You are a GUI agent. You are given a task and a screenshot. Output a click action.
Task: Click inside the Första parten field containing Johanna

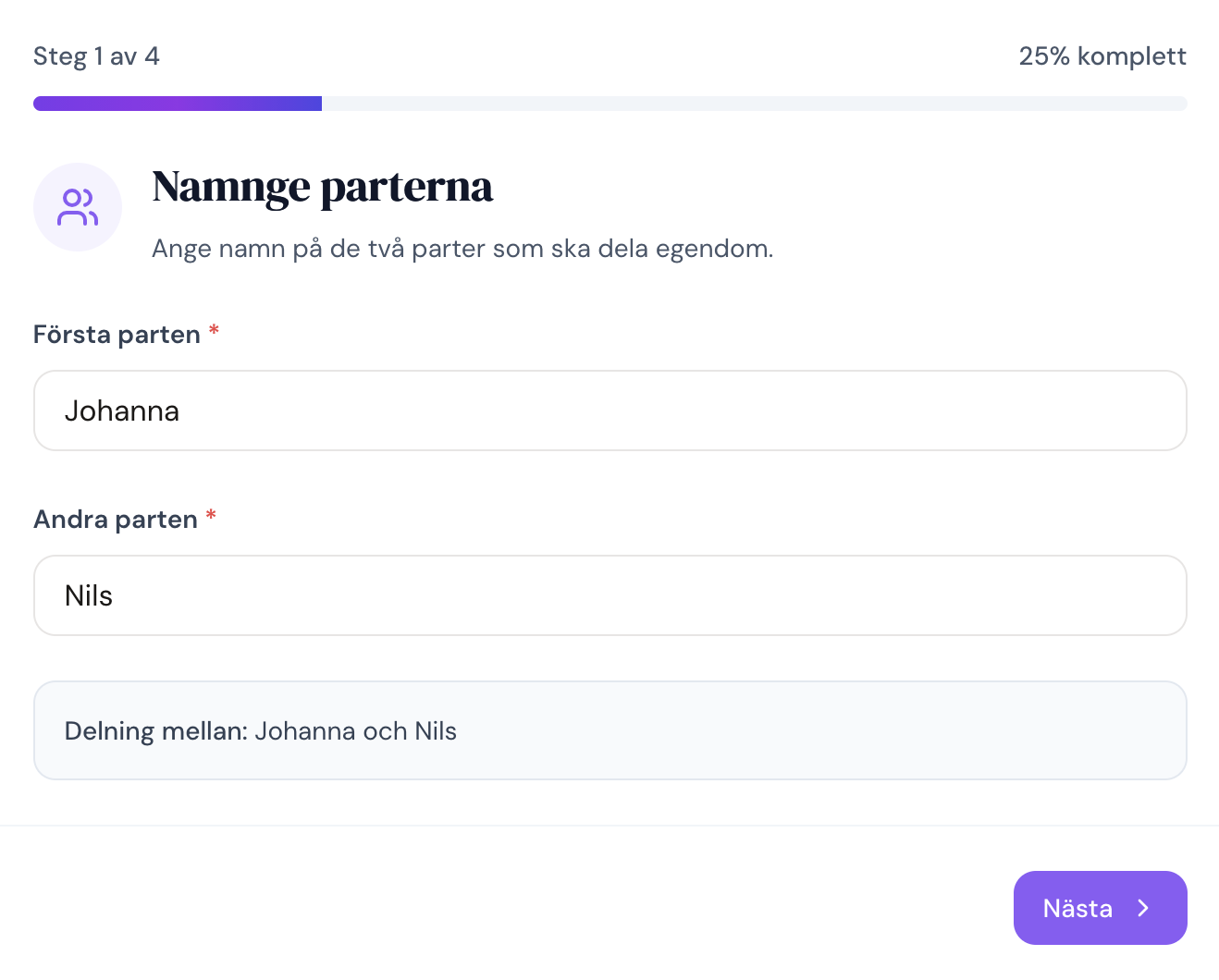[610, 410]
